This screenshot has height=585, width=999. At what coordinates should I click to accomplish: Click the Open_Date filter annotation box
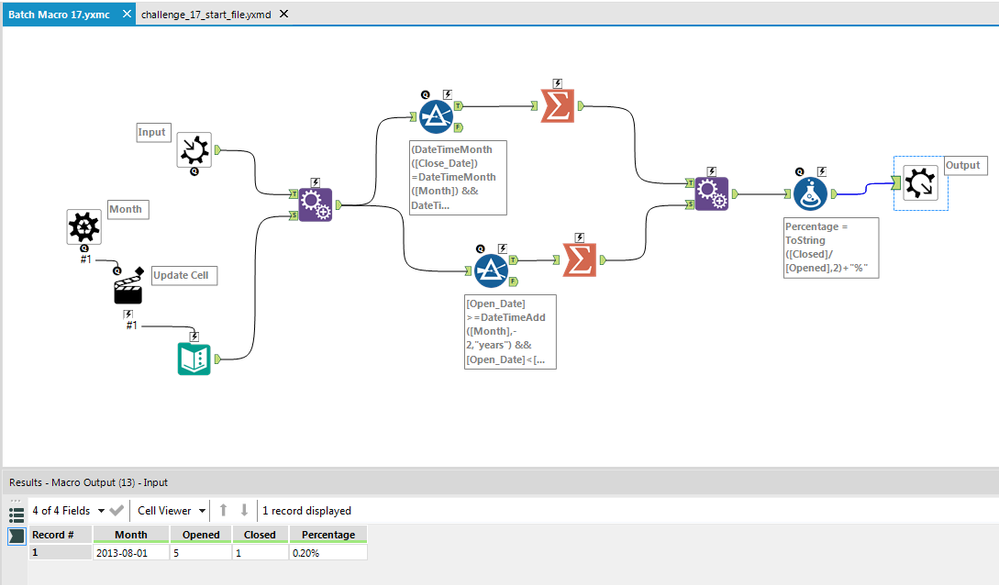[510, 331]
